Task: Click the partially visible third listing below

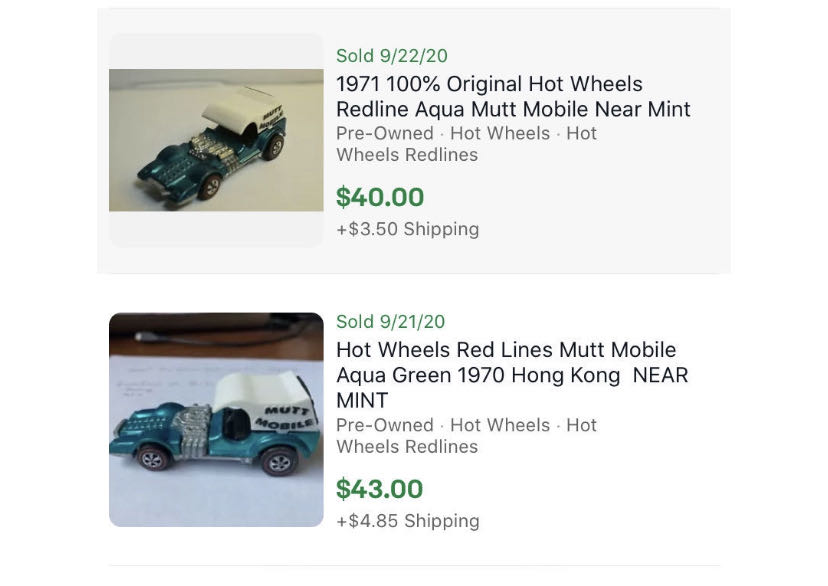Action: point(414,578)
